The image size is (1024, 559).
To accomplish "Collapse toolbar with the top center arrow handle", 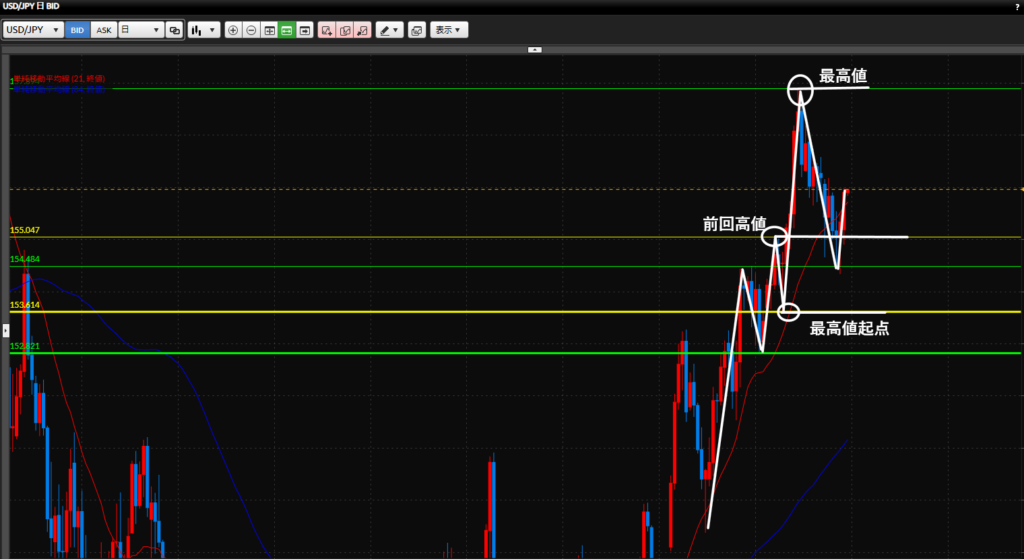I will [x=535, y=48].
